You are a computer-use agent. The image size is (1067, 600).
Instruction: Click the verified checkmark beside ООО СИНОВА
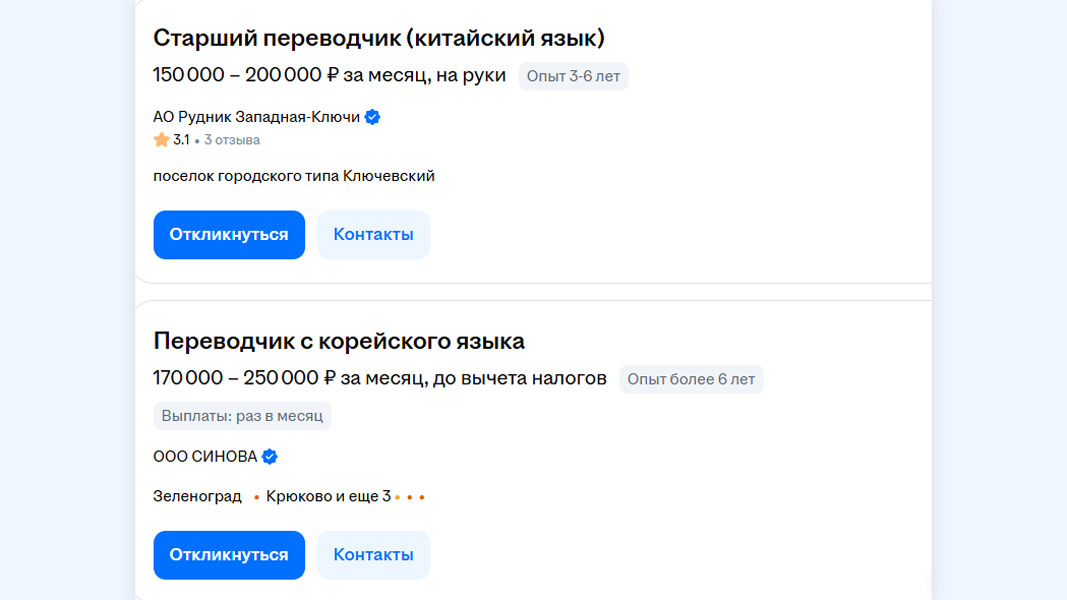point(270,457)
